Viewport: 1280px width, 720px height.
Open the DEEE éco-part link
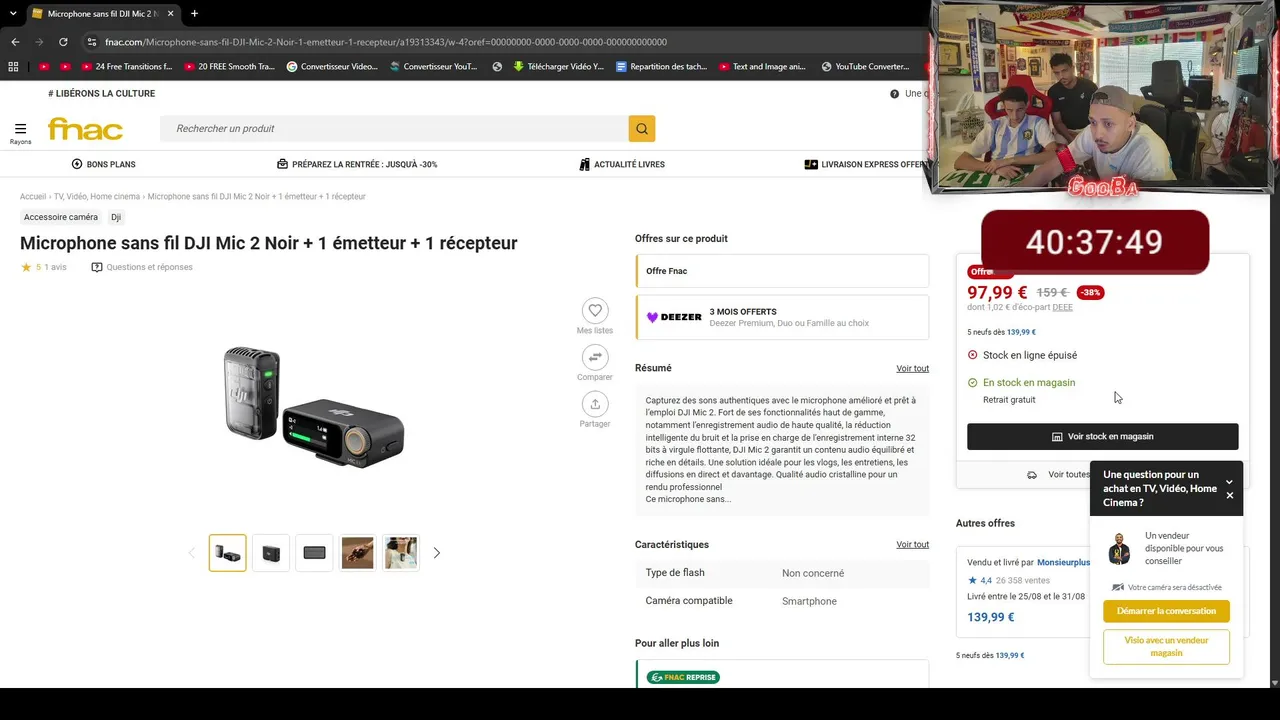1062,307
